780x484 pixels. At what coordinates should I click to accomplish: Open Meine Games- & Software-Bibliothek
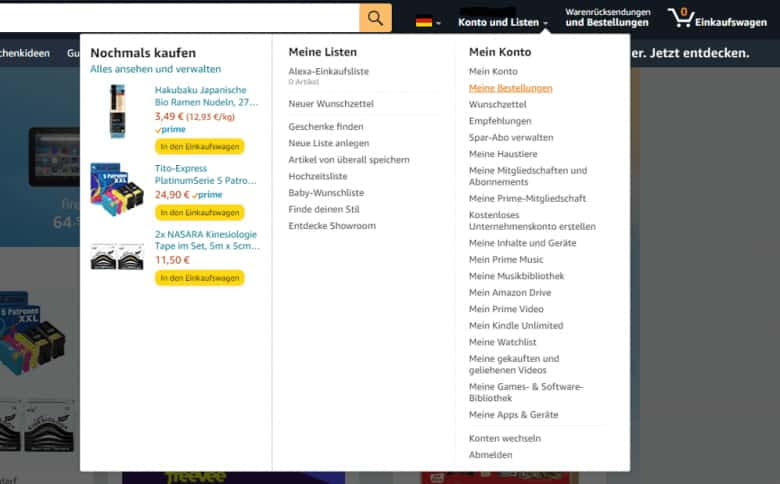tap(526, 392)
